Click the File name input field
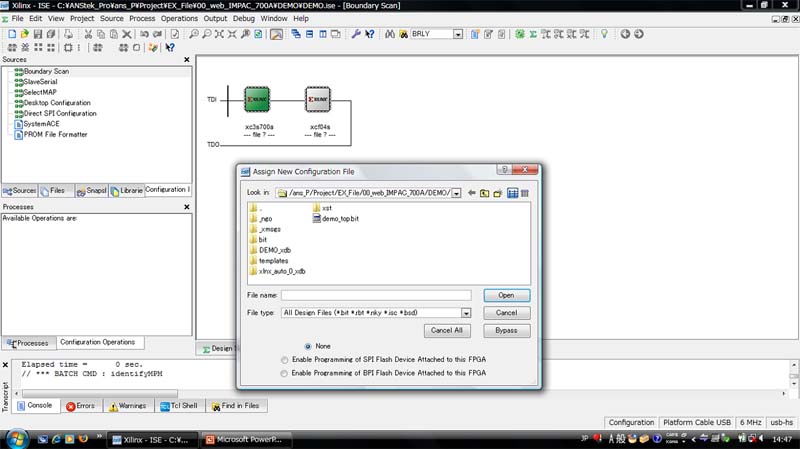The image size is (800, 449). click(x=376, y=295)
